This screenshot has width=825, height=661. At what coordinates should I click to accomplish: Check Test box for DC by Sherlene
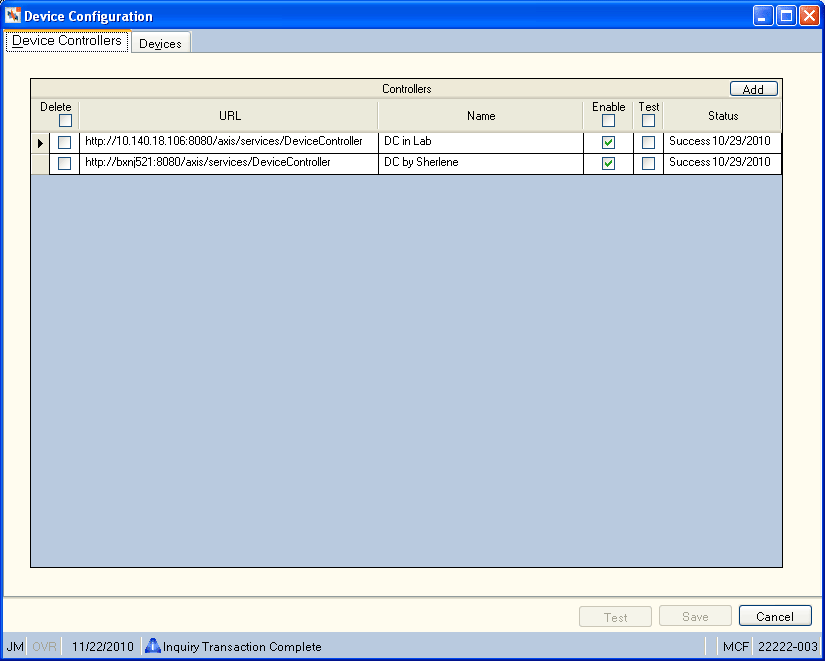pos(648,163)
